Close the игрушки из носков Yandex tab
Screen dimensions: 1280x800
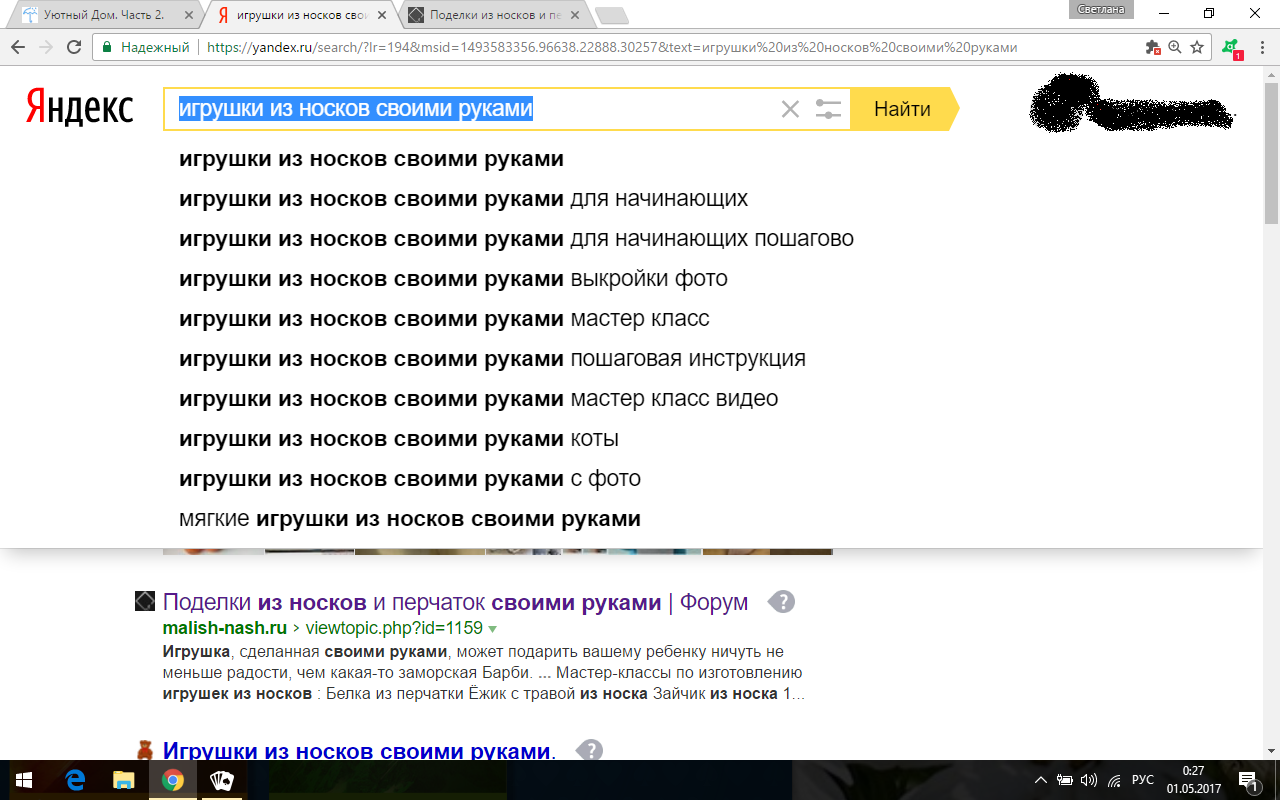click(x=381, y=15)
